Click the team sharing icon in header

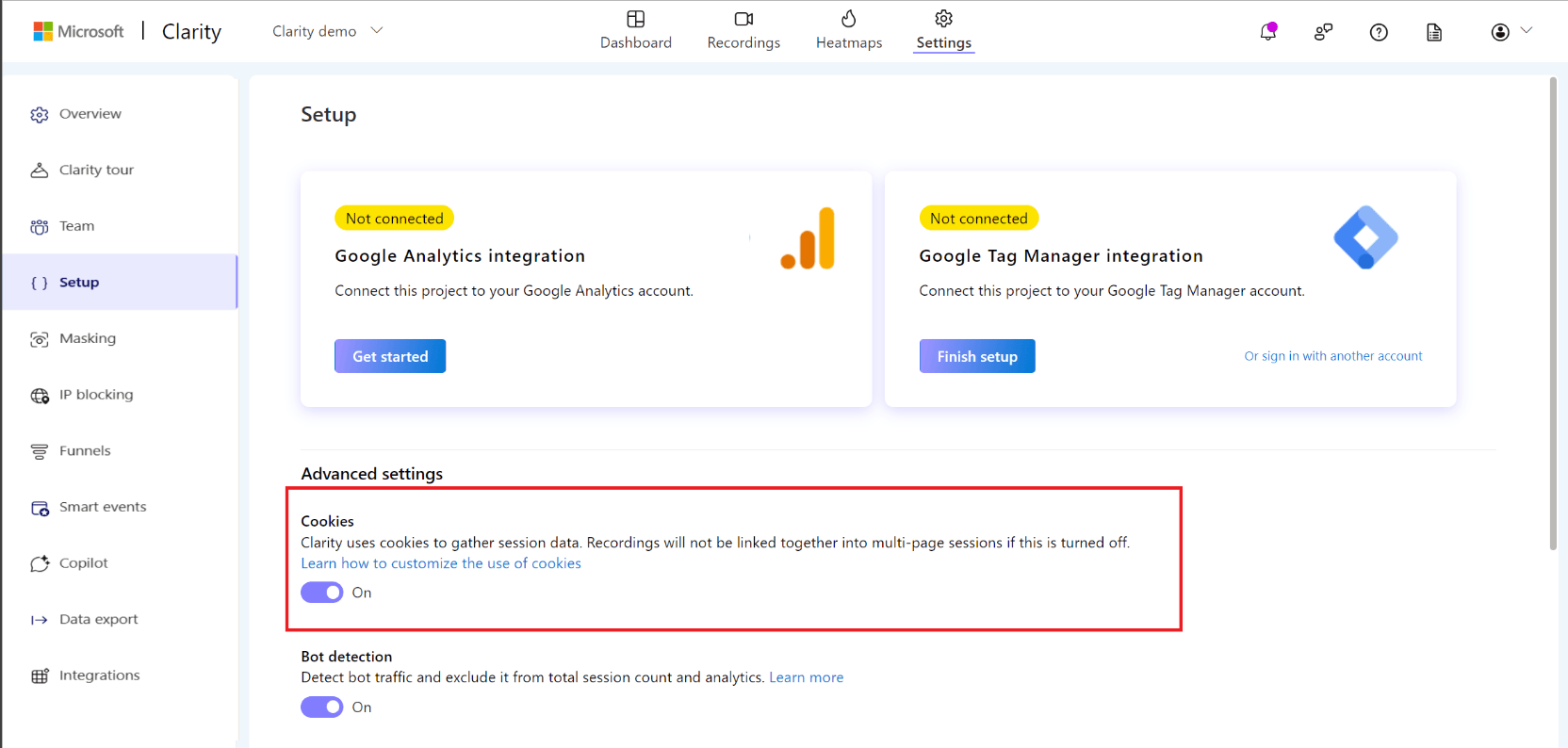pos(1323,32)
